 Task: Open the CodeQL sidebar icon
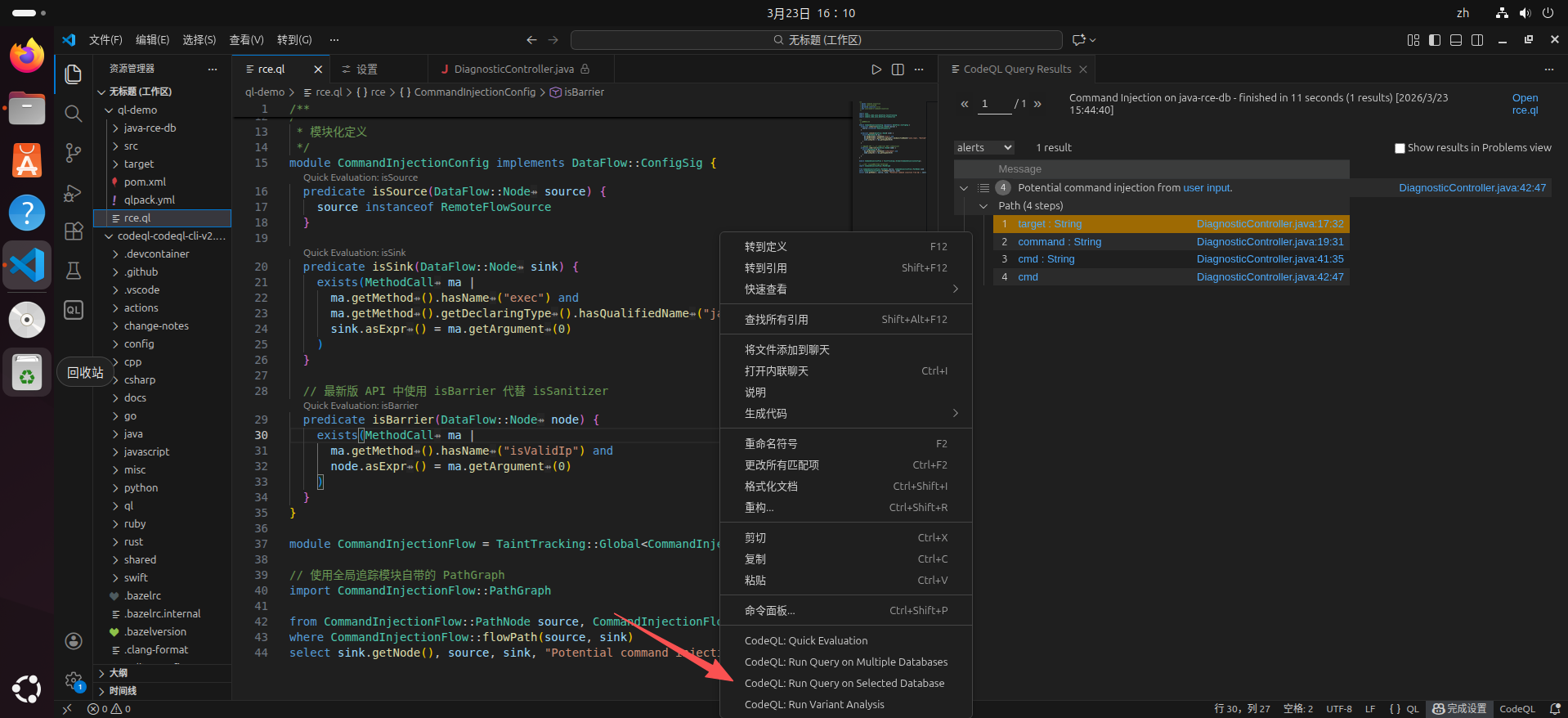point(74,310)
